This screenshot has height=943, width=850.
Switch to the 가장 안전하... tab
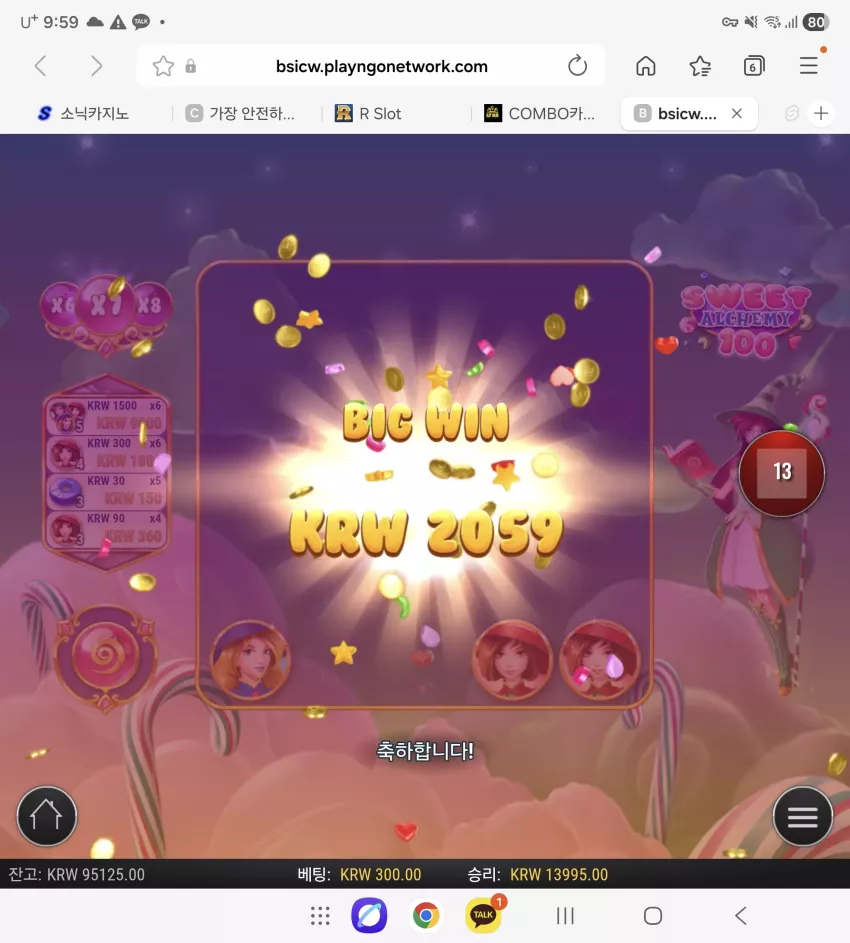(x=241, y=114)
